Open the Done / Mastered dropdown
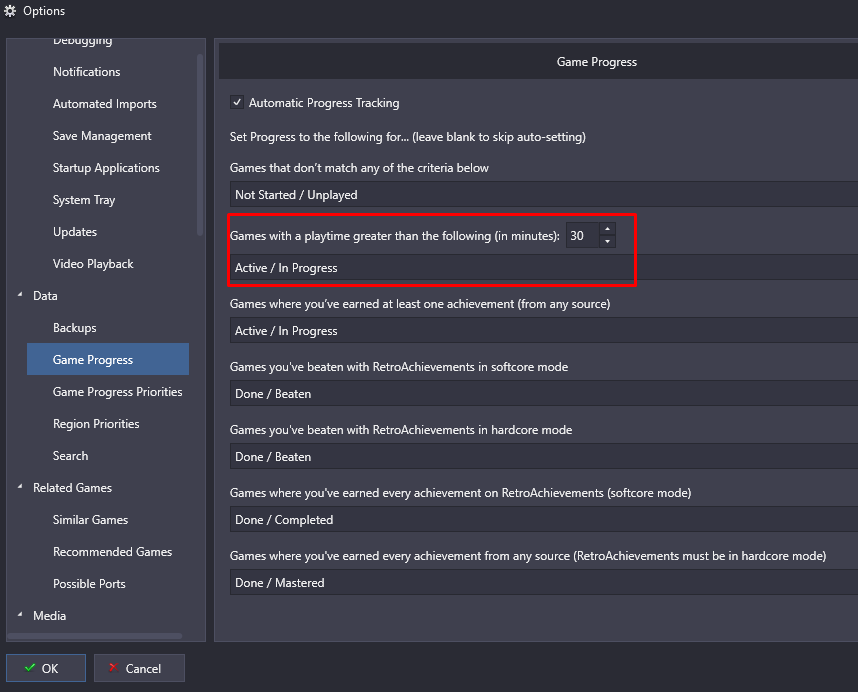Image resolution: width=858 pixels, height=692 pixels. pos(540,583)
